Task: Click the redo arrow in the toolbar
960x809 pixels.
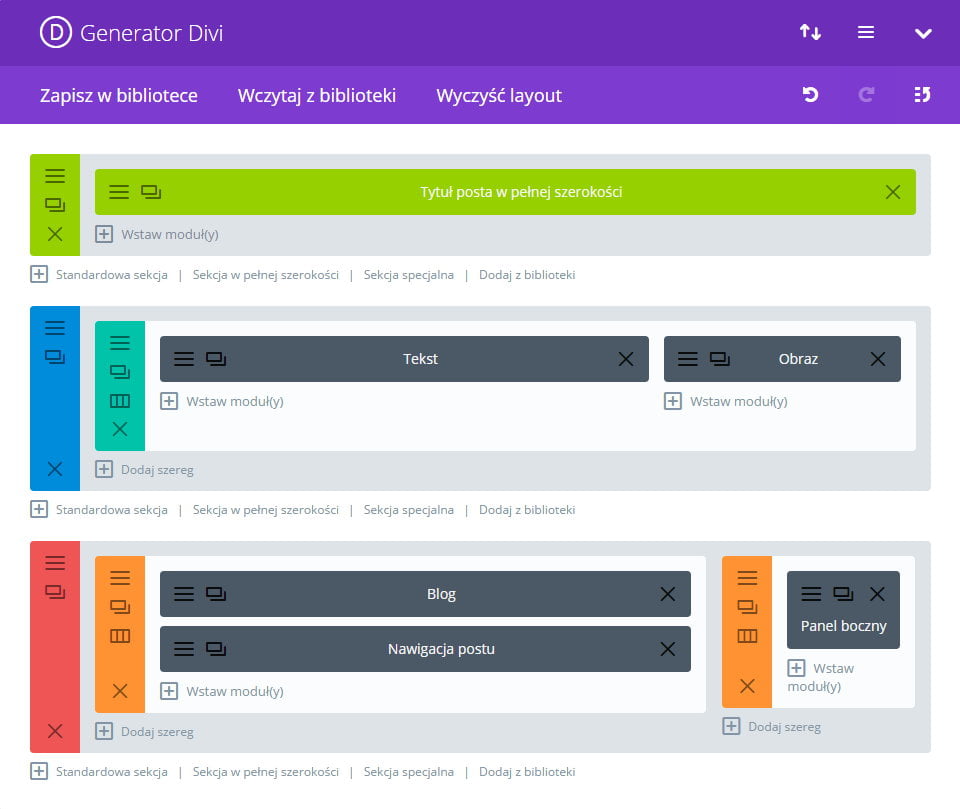Action: click(866, 95)
